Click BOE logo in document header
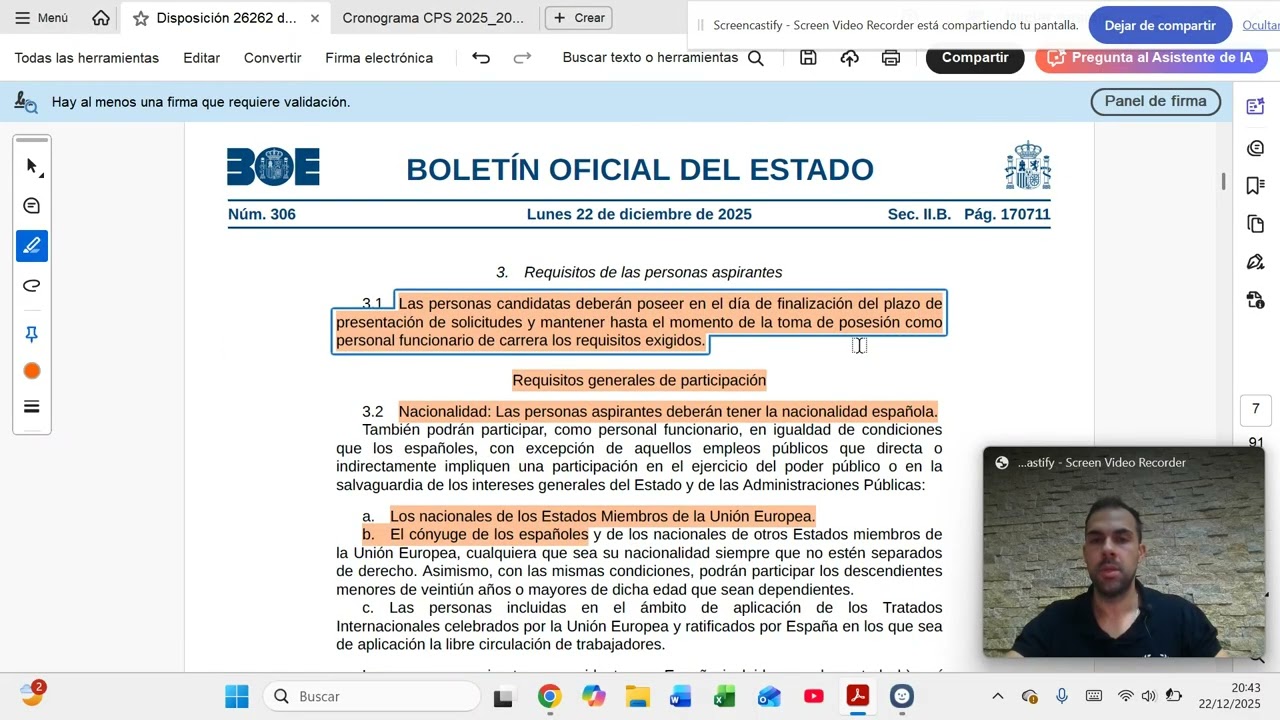The image size is (1280, 720). 273,167
